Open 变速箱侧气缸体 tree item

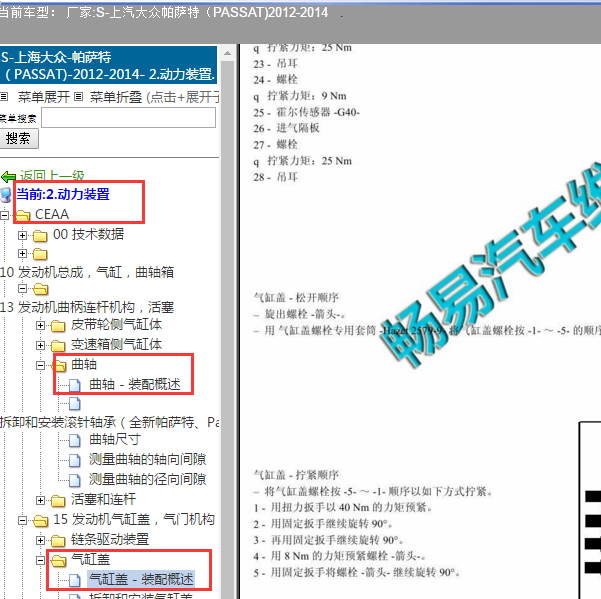(117, 345)
